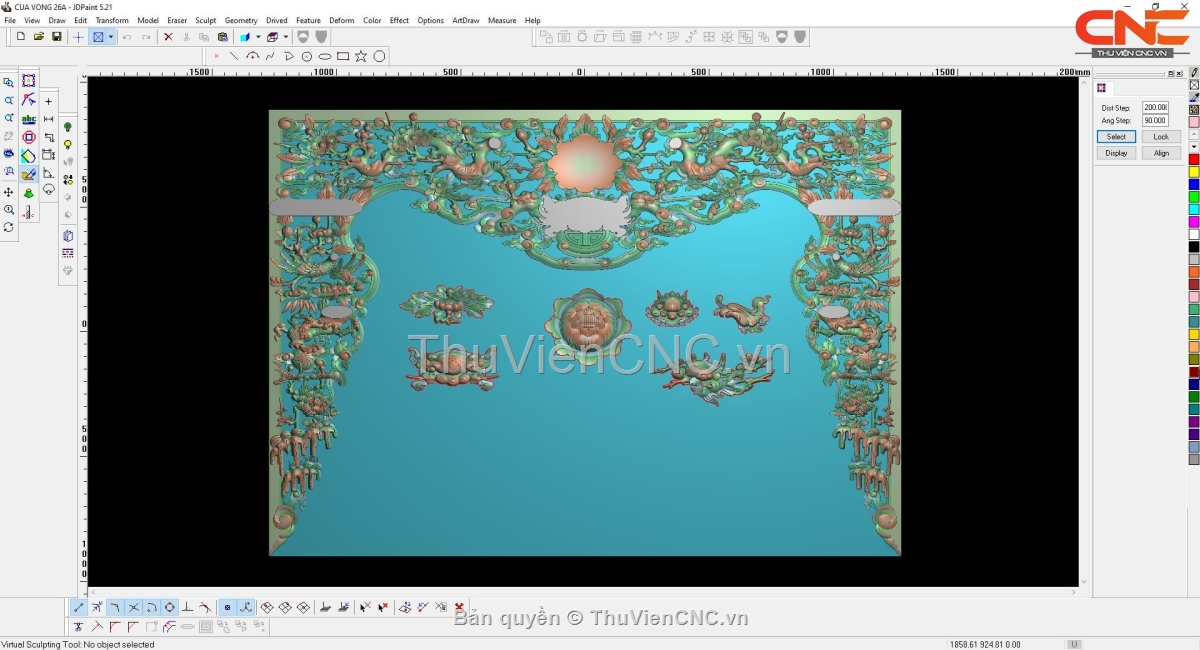Pick the yellow color swatch
This screenshot has height=650, width=1200.
(1193, 172)
